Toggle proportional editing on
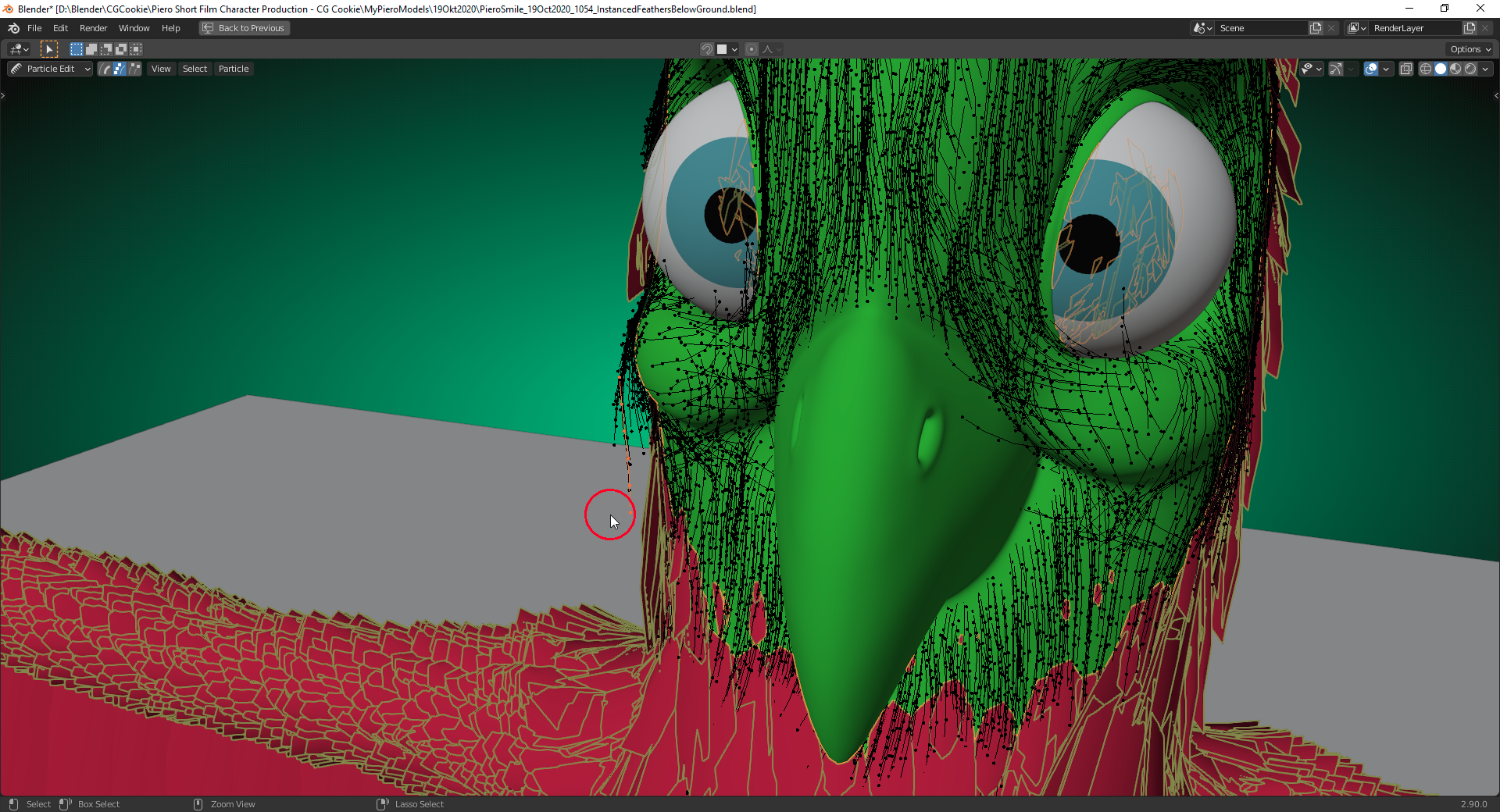 (752, 48)
